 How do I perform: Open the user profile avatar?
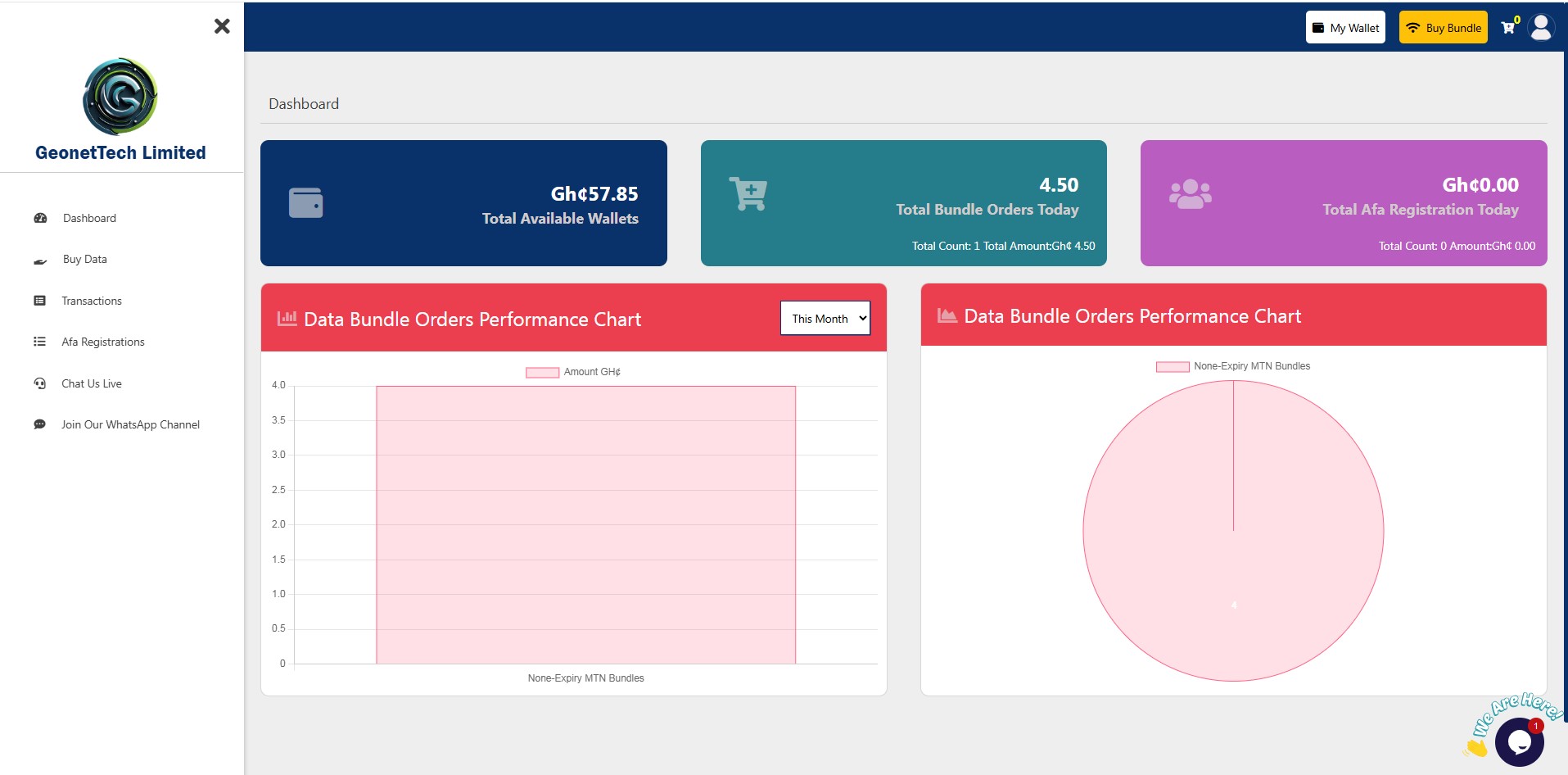click(1541, 28)
